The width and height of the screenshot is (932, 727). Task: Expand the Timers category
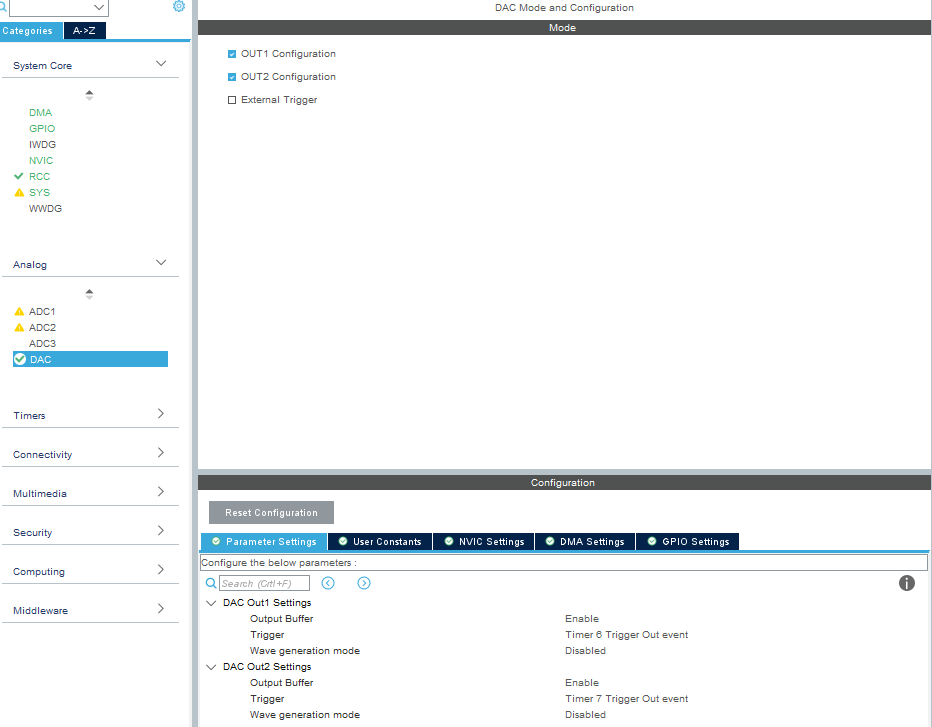160,414
